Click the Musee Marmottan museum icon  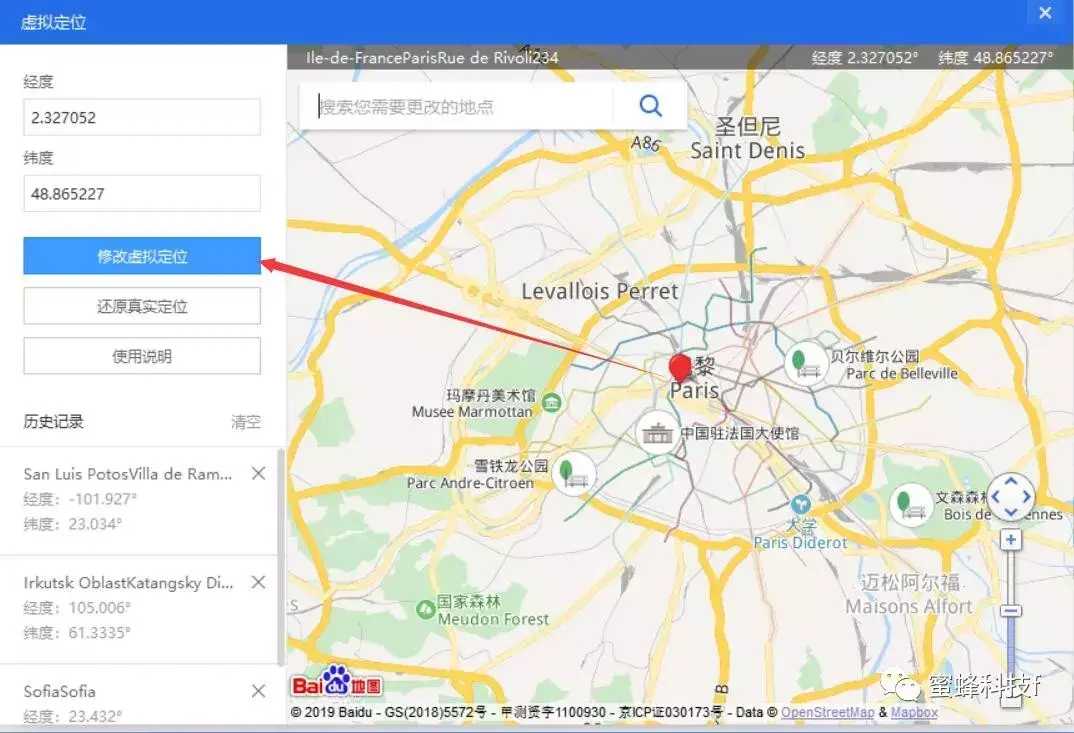(x=551, y=402)
